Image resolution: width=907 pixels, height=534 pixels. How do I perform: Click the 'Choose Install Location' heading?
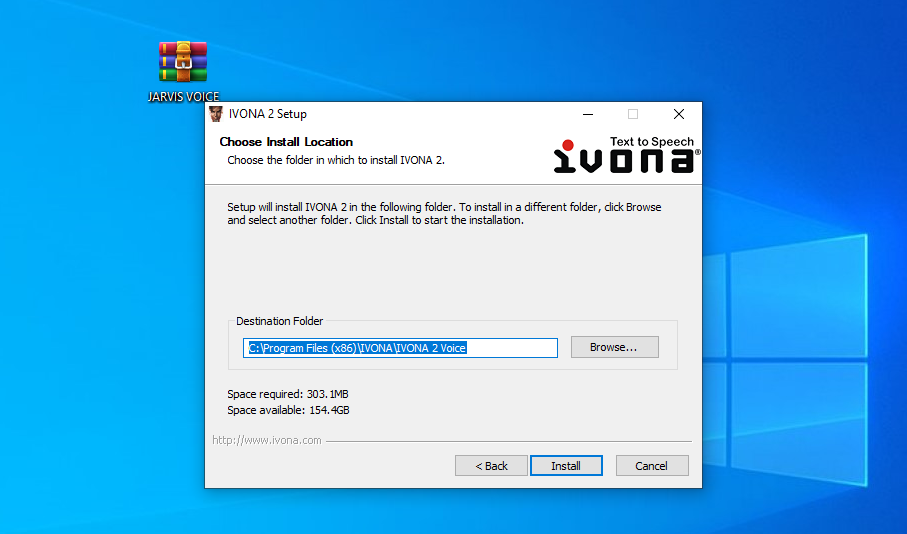286,142
